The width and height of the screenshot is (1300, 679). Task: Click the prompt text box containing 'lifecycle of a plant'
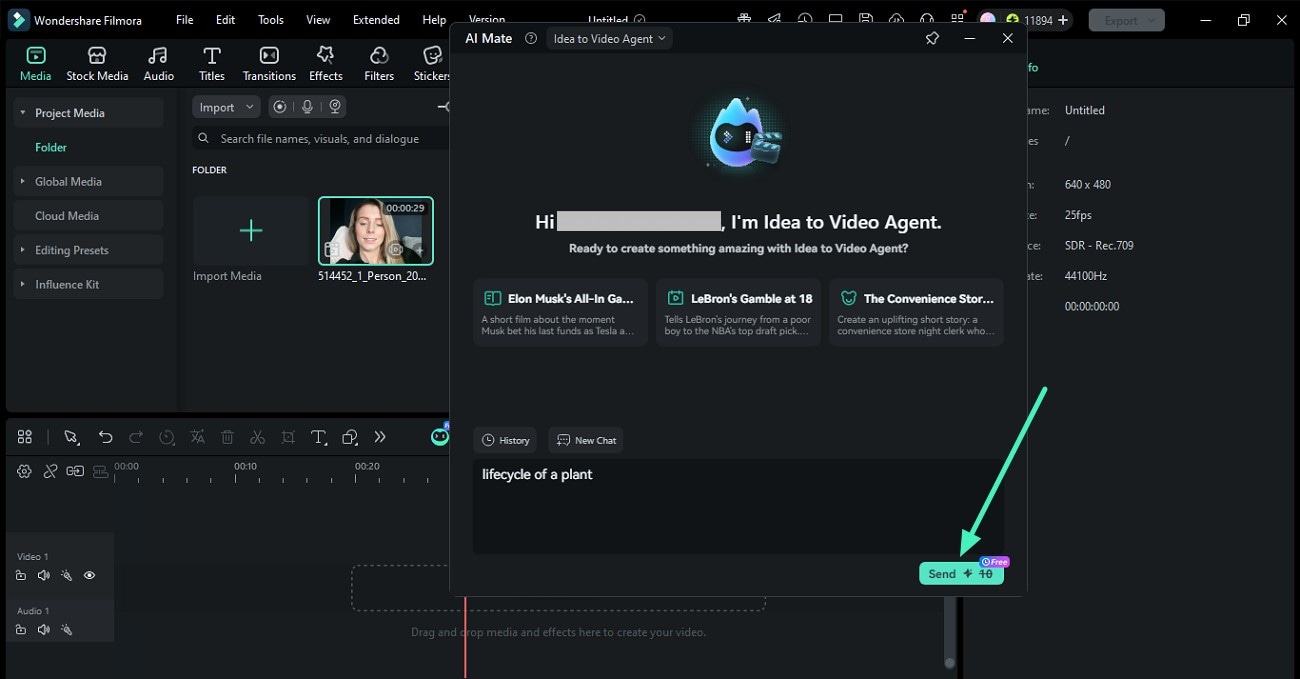(x=738, y=506)
